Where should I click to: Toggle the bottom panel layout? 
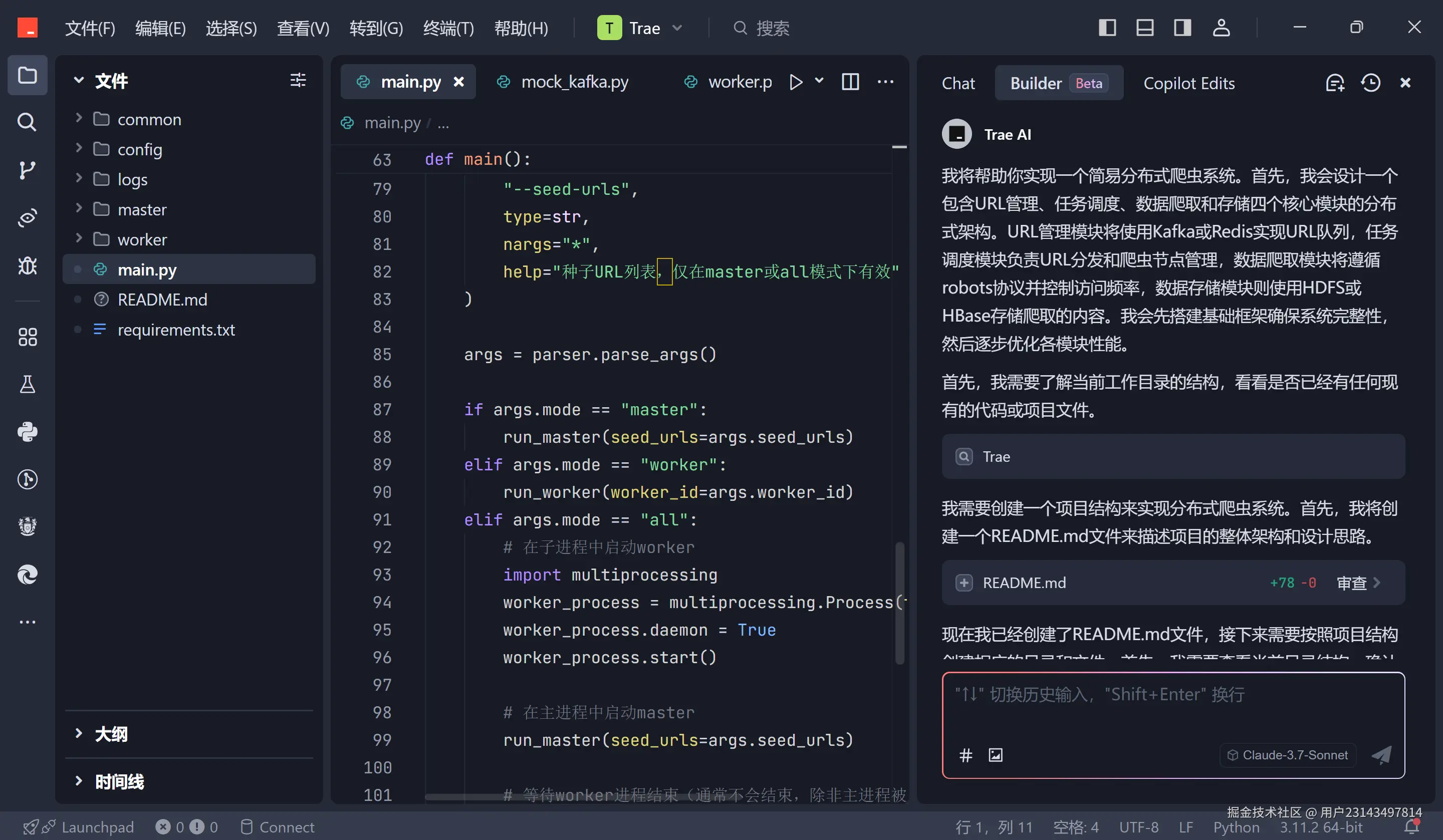(x=1145, y=28)
